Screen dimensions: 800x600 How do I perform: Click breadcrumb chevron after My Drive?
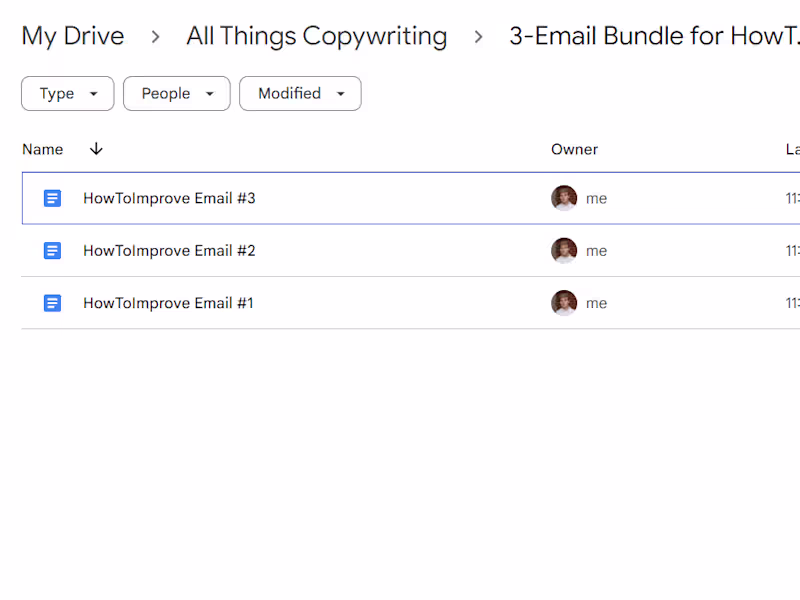tap(155, 37)
